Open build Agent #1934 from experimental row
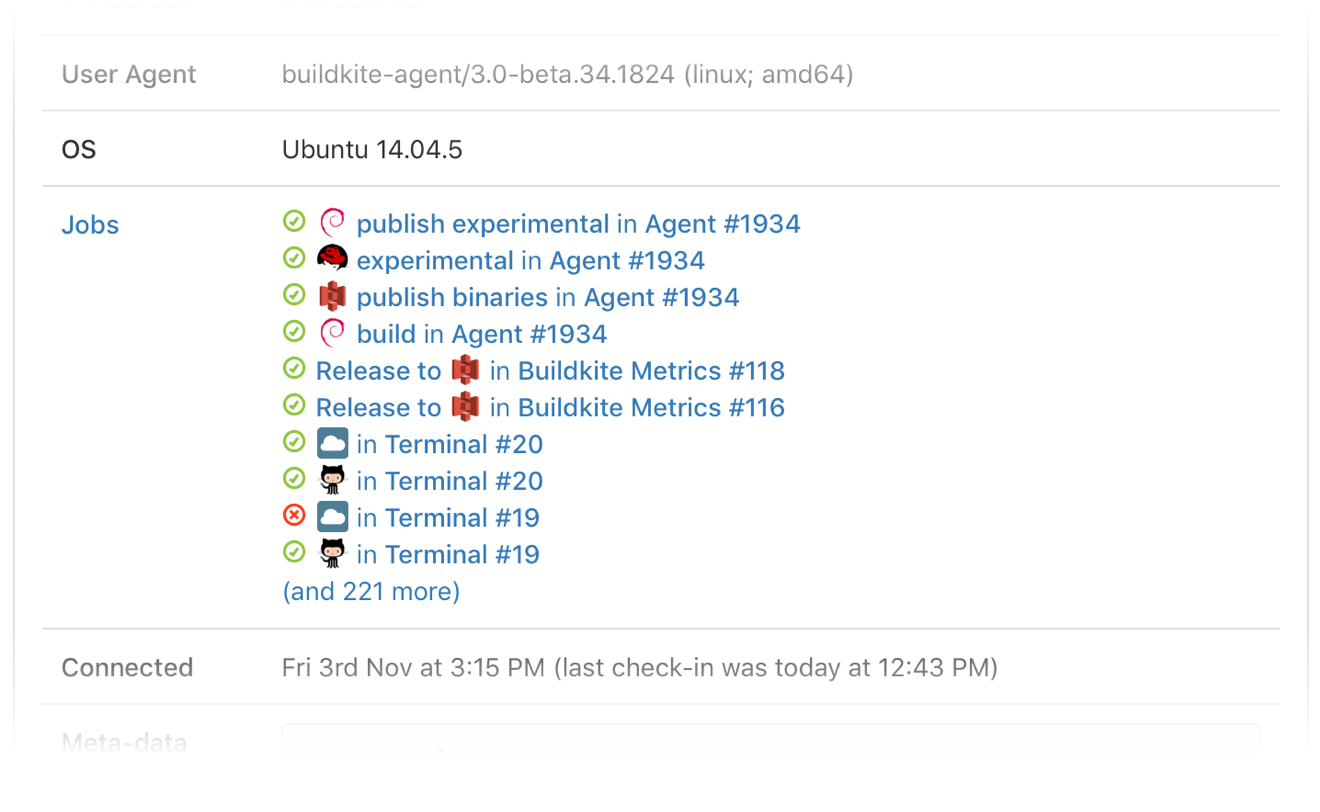Image resolution: width=1320 pixels, height=812 pixels. click(627, 261)
